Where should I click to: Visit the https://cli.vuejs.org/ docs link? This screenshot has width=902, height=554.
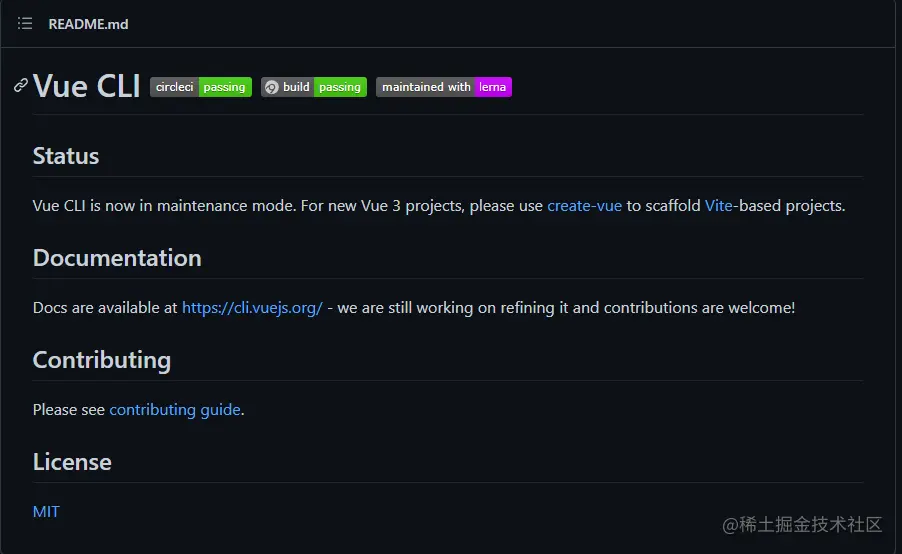tap(252, 308)
